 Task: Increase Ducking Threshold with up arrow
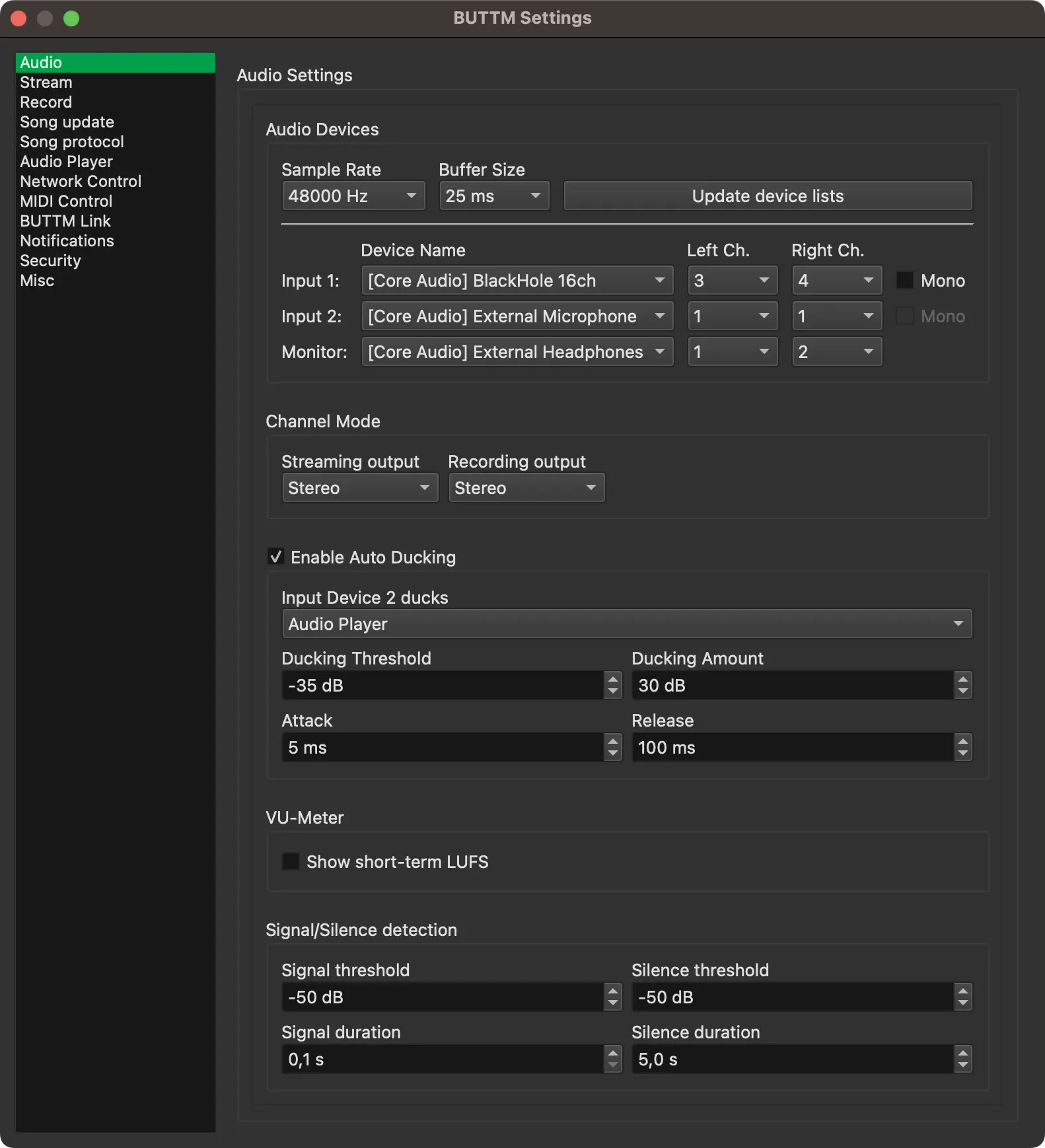(x=613, y=678)
